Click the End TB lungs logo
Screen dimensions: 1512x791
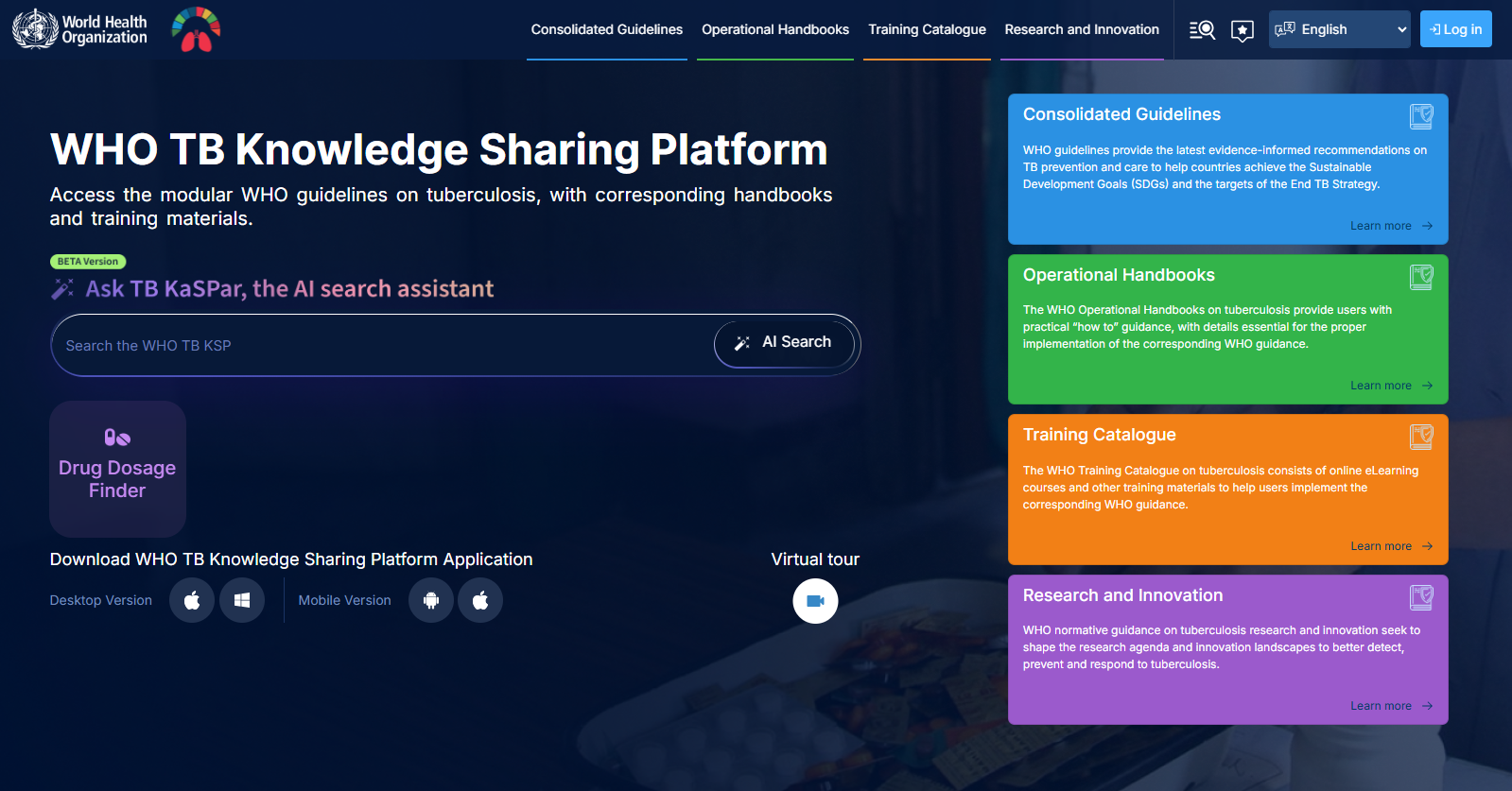(196, 29)
